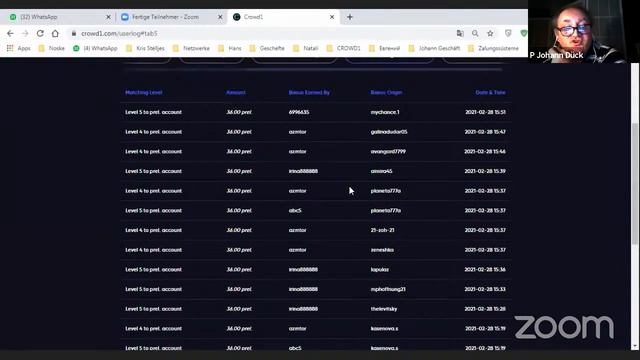
Task: Select the 2021-02-28 15:28 timestamp
Action: click(485, 309)
